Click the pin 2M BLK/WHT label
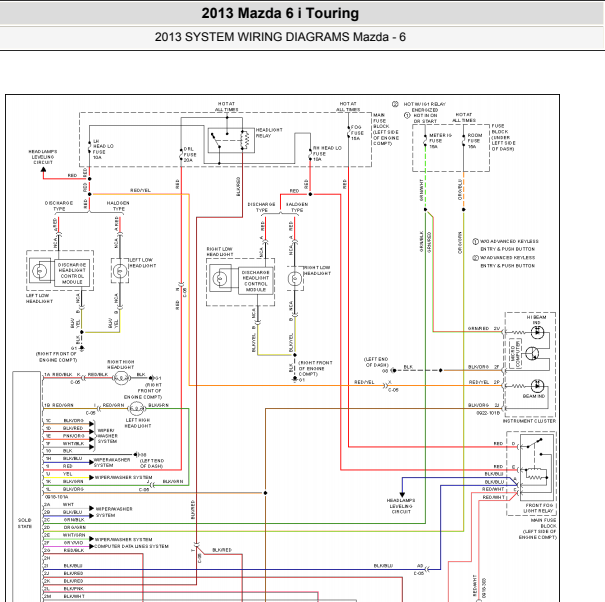 tap(65, 596)
